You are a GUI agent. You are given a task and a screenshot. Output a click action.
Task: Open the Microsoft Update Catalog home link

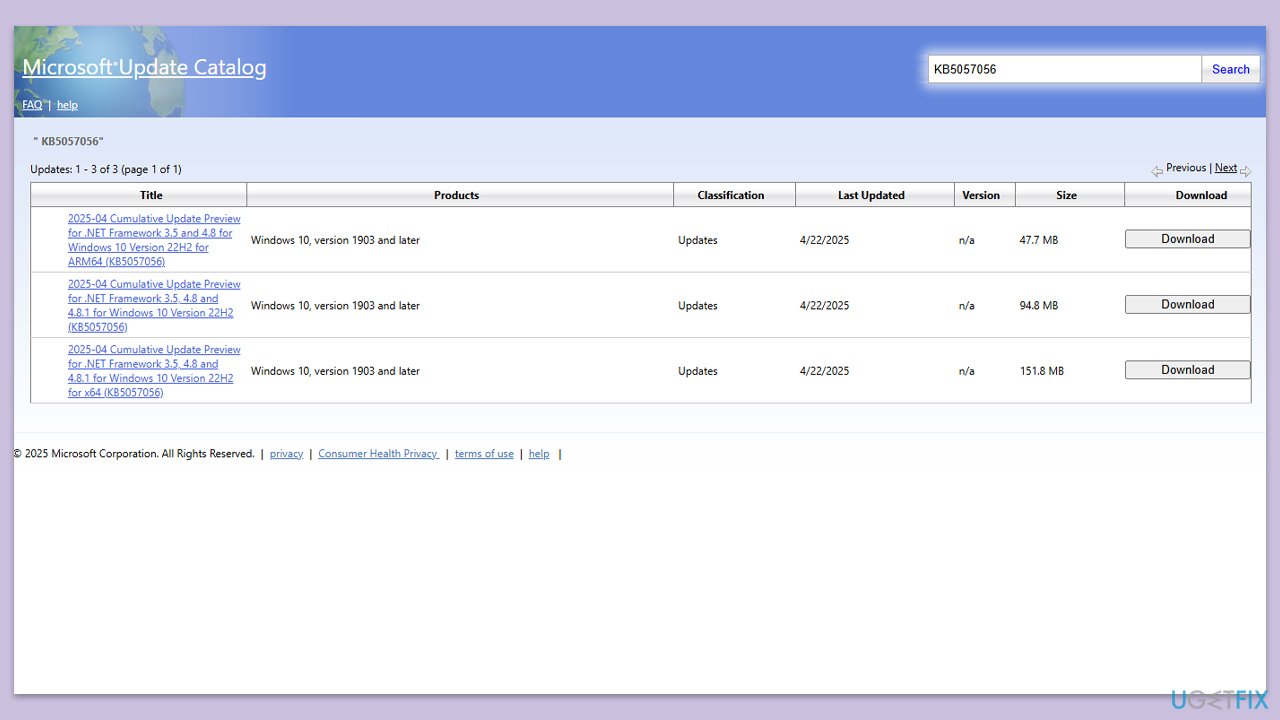[x=144, y=68]
